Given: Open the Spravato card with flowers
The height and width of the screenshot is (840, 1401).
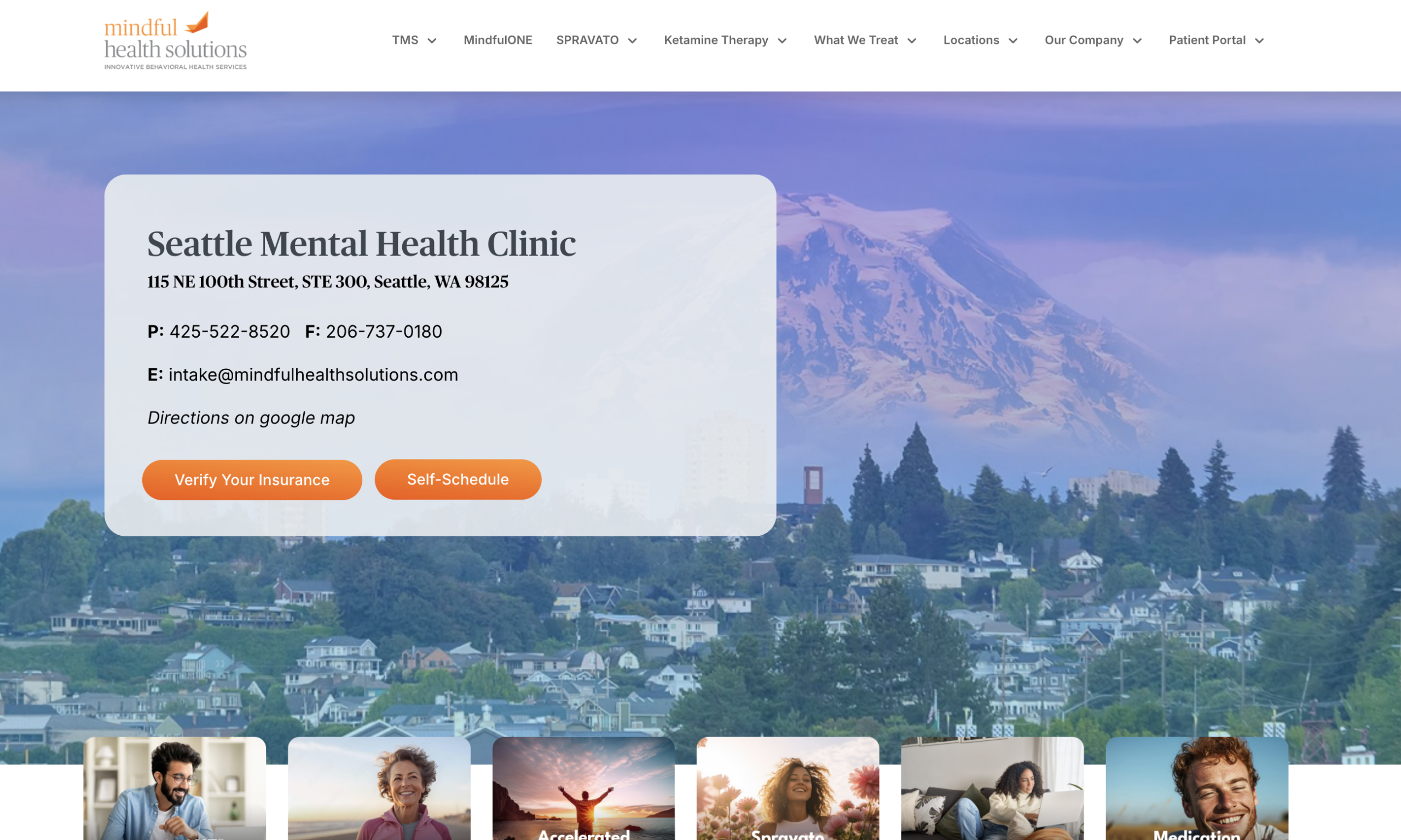Looking at the screenshot, I should coord(788,788).
